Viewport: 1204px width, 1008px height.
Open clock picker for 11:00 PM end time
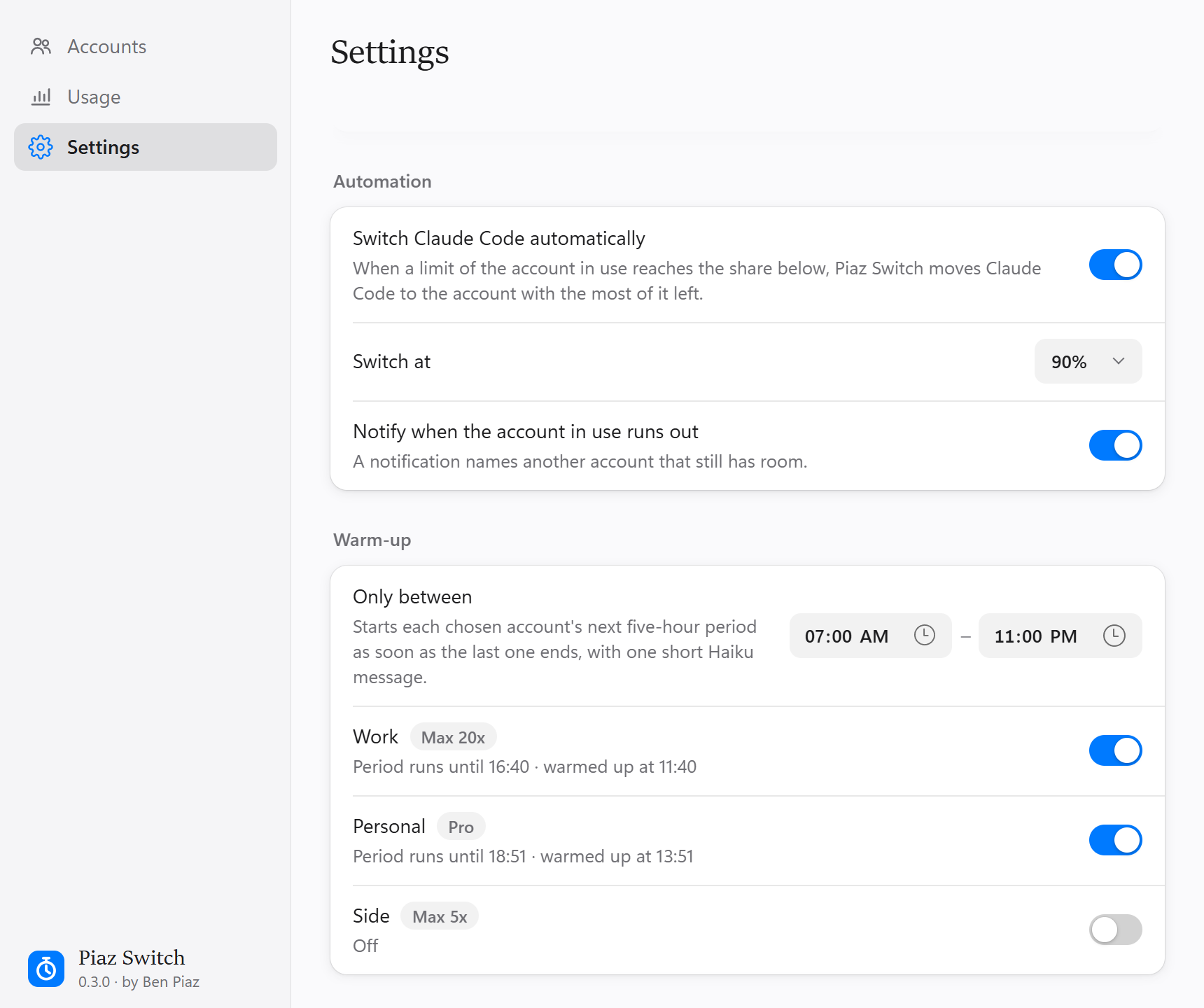pos(1114,636)
